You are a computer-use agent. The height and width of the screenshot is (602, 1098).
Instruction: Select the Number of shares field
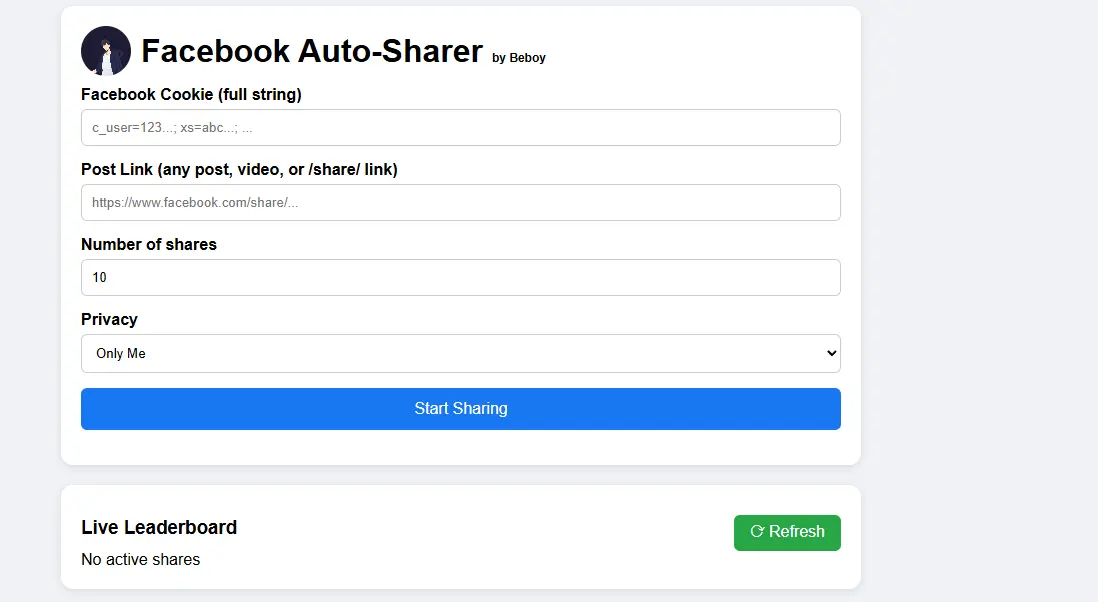point(461,277)
